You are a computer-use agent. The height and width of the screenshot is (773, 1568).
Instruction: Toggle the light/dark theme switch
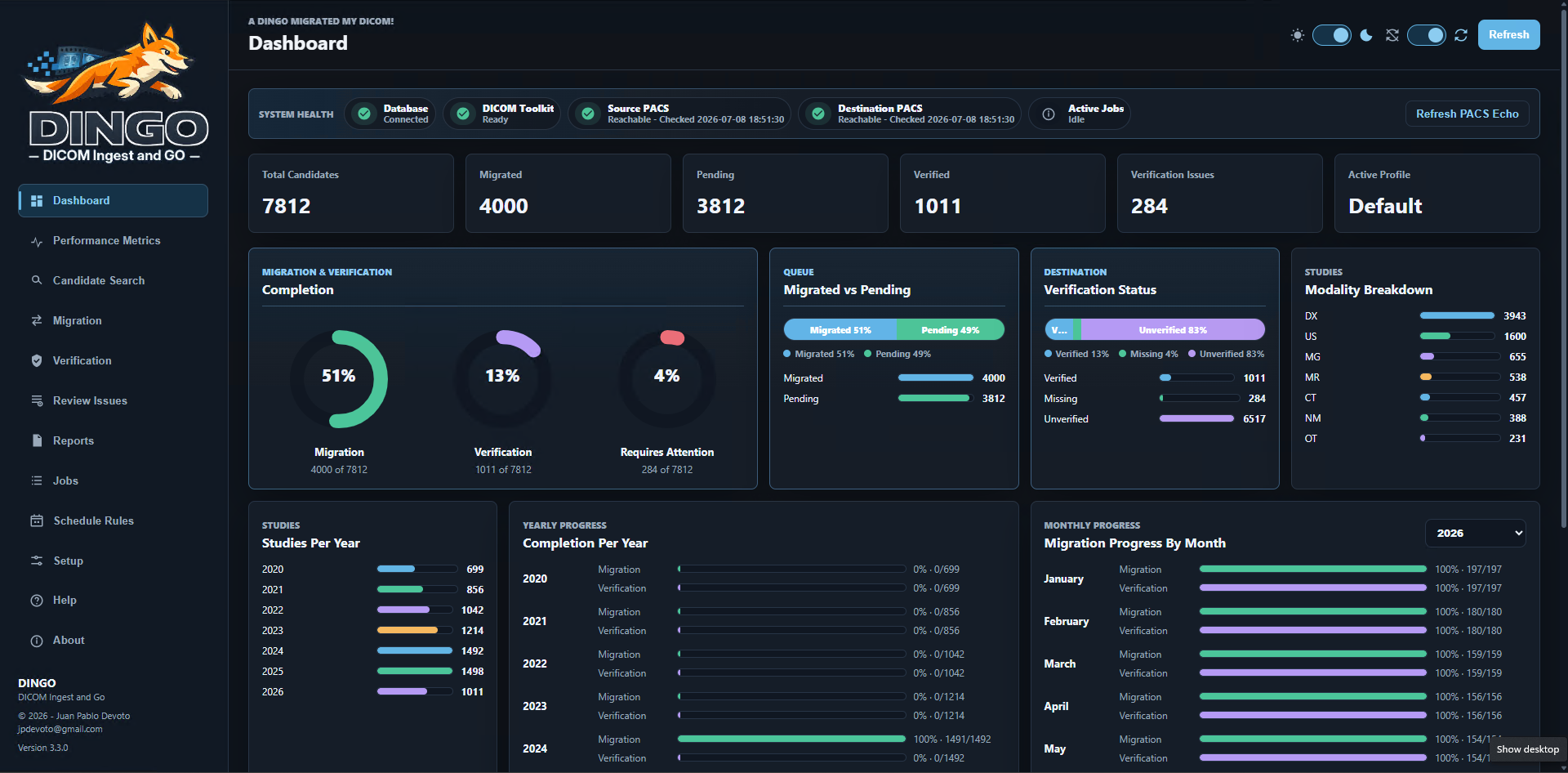[x=1332, y=35]
